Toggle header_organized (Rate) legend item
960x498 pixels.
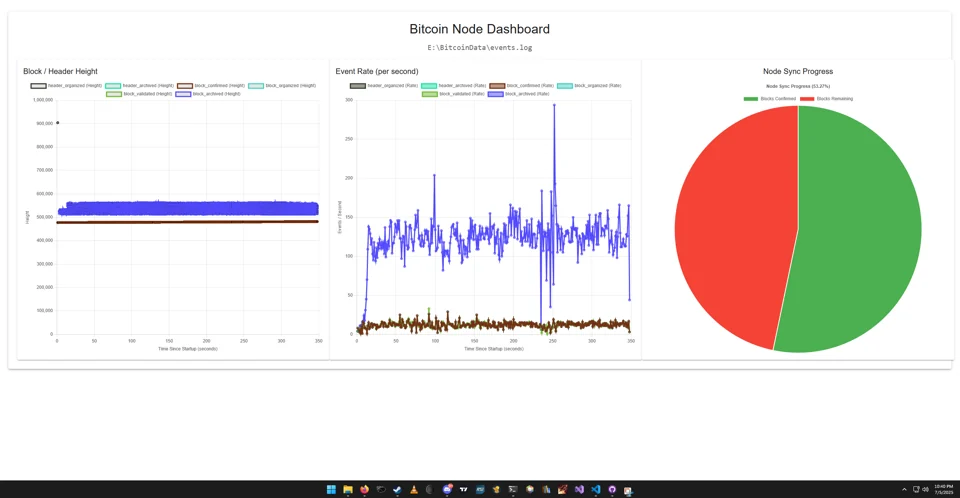coord(384,86)
